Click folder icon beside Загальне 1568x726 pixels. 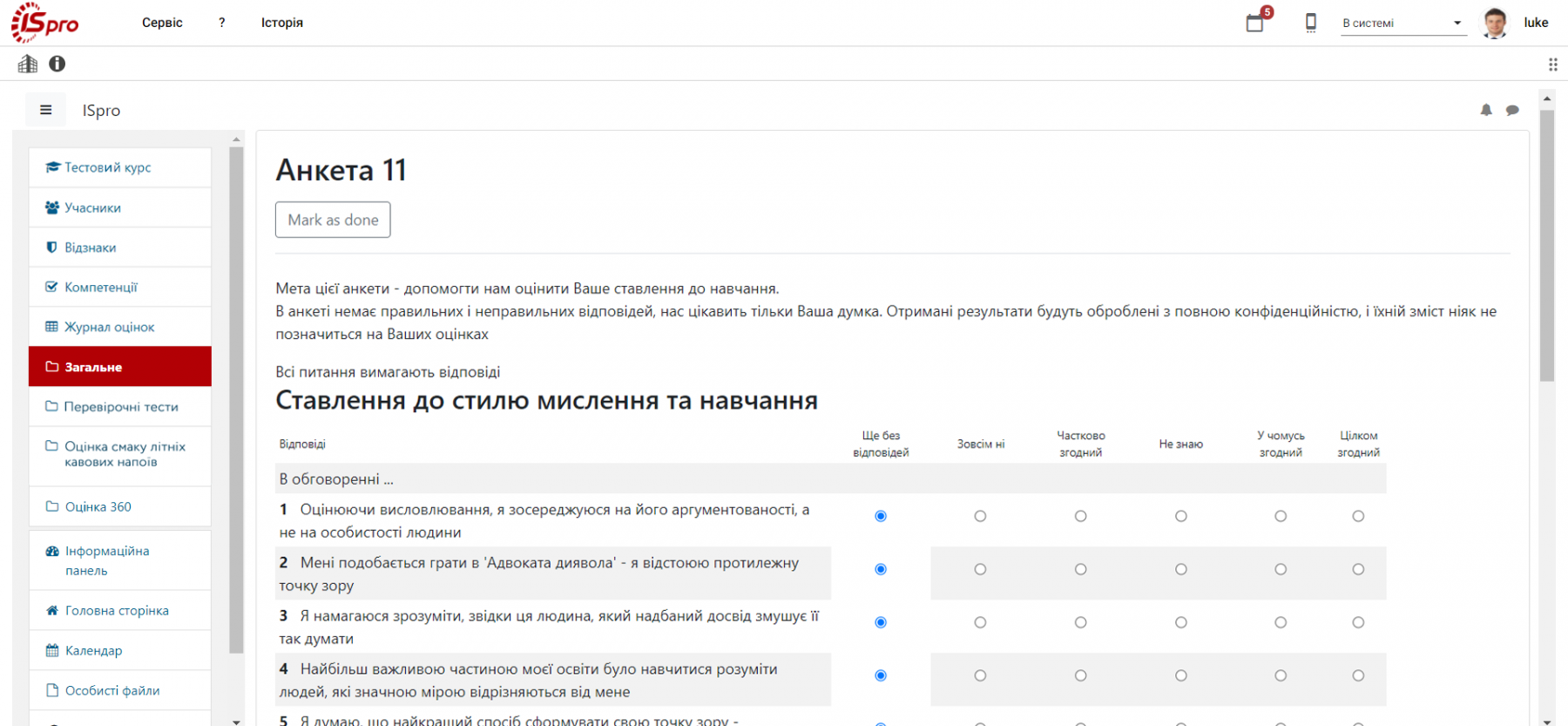tap(51, 367)
